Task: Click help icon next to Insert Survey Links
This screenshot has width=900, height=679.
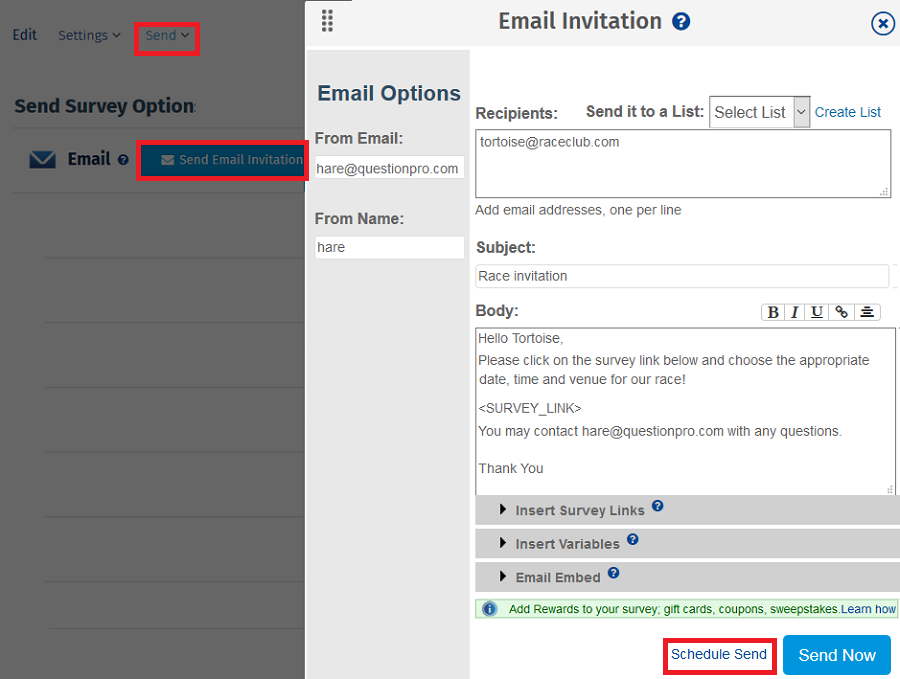Action: 658,506
